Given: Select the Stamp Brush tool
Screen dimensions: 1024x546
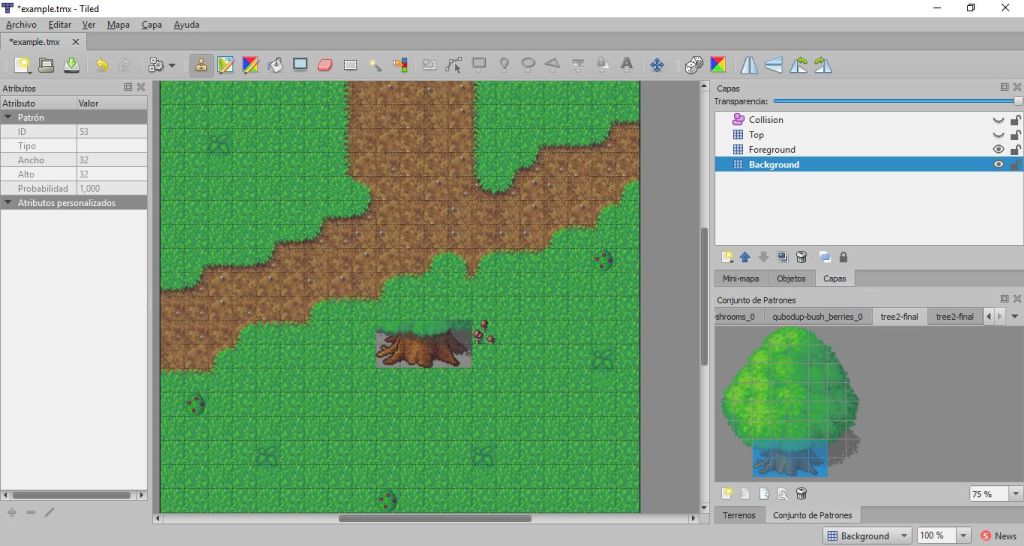Looking at the screenshot, I should (x=200, y=65).
